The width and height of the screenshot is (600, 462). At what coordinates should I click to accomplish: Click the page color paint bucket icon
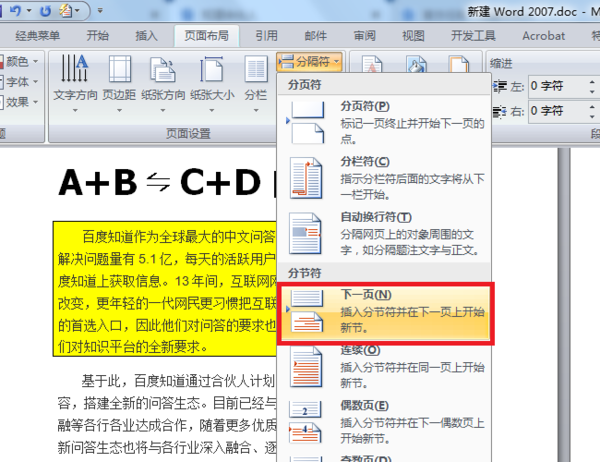(416, 64)
